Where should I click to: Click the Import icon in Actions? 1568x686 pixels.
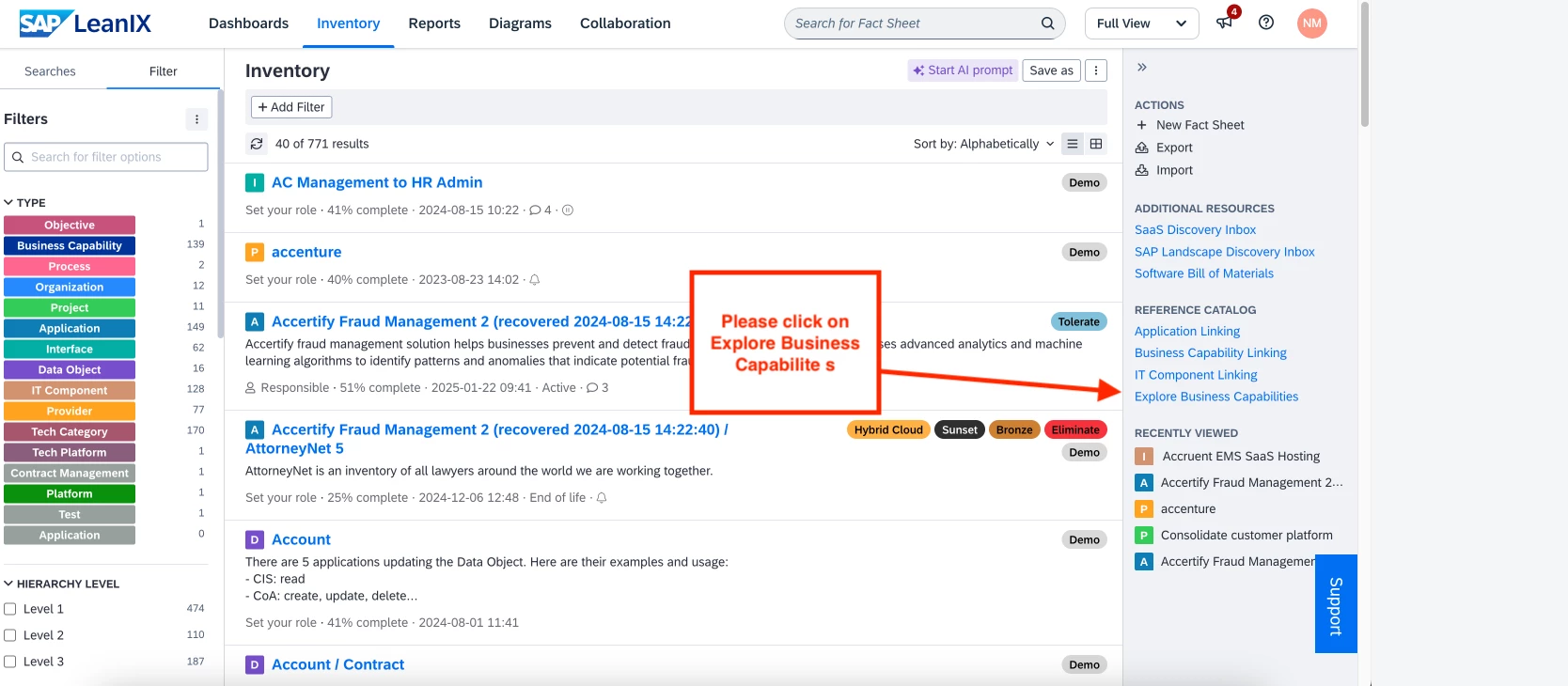[1142, 170]
